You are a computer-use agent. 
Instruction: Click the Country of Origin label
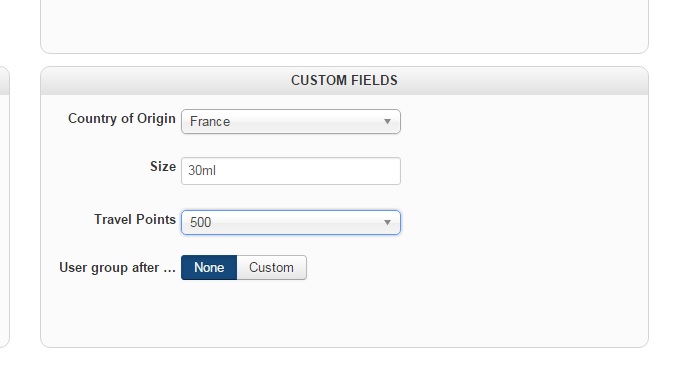pyautogui.click(x=122, y=118)
